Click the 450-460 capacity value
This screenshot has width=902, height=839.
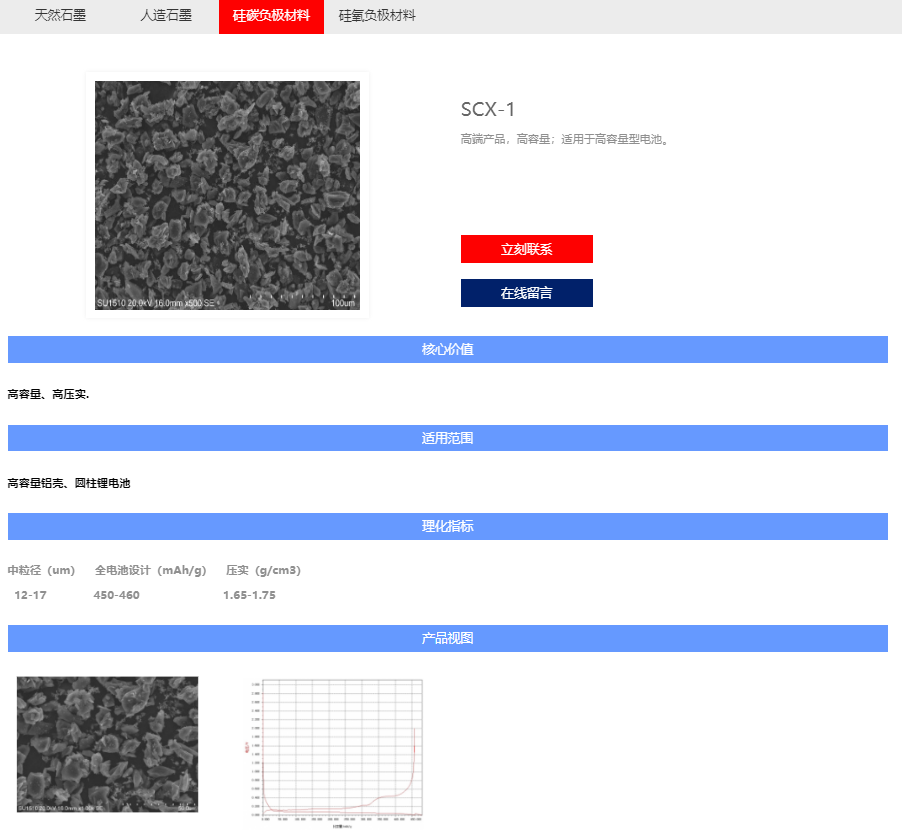coord(117,595)
